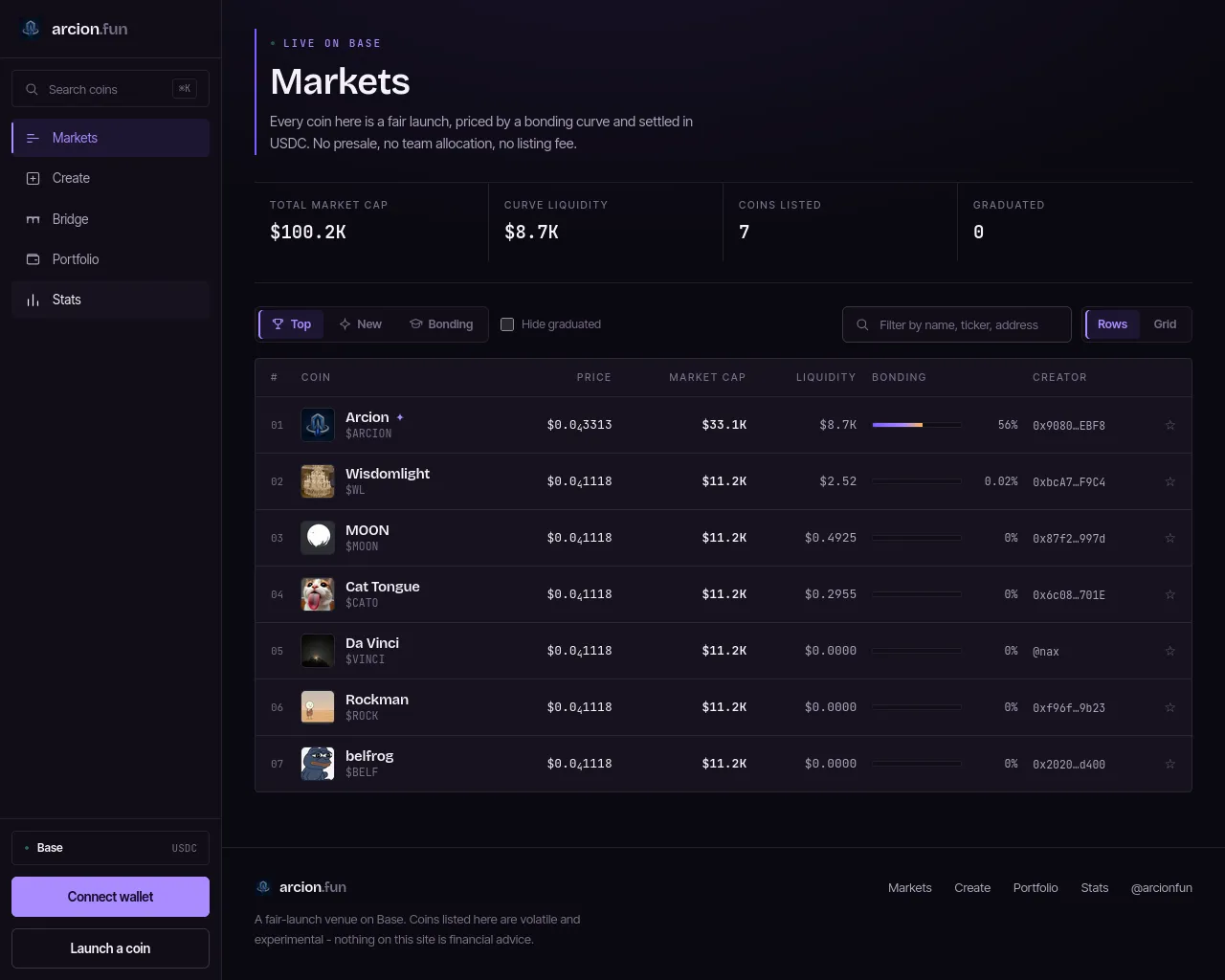Click the belfrog frog avatar
Screen dimensions: 1225x980
coord(318,764)
